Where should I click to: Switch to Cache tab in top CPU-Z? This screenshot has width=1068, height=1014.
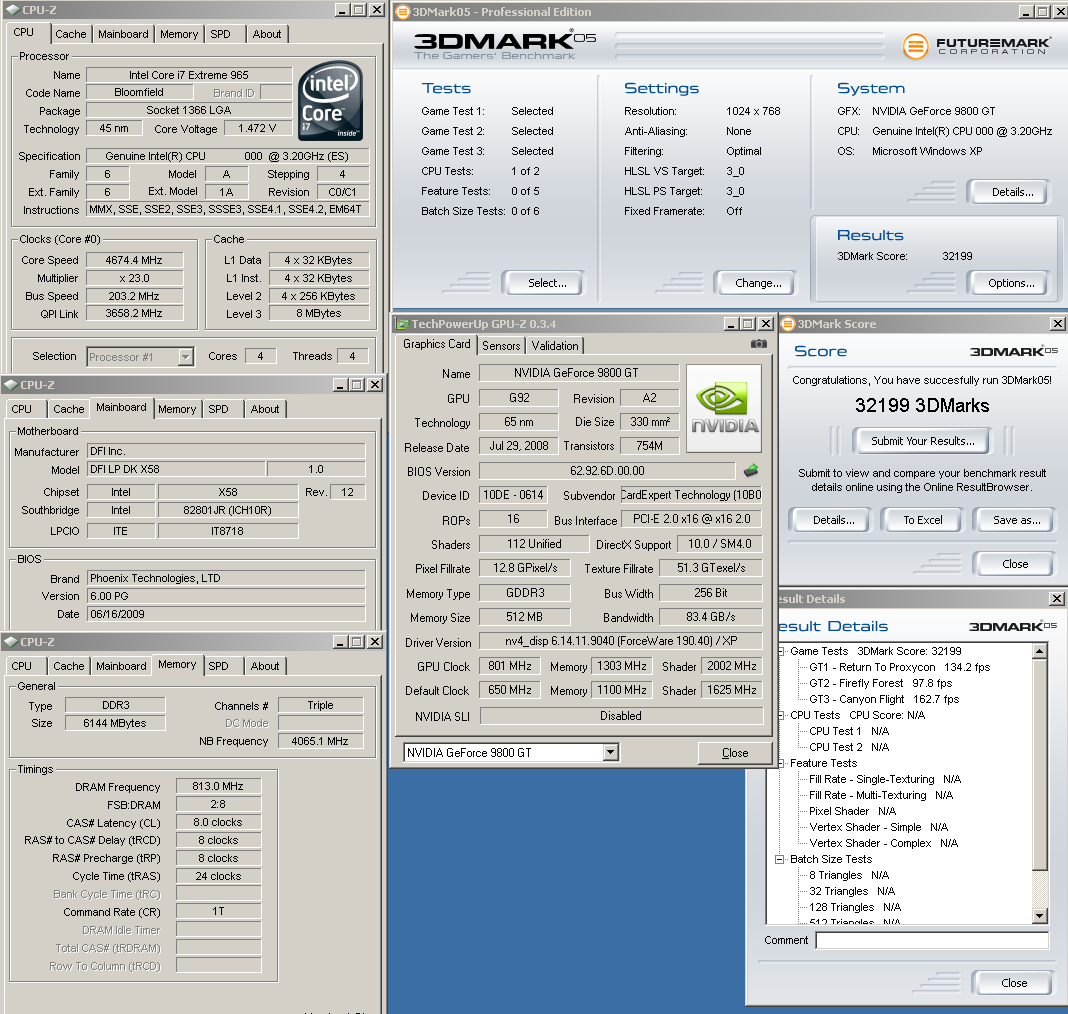(x=71, y=34)
